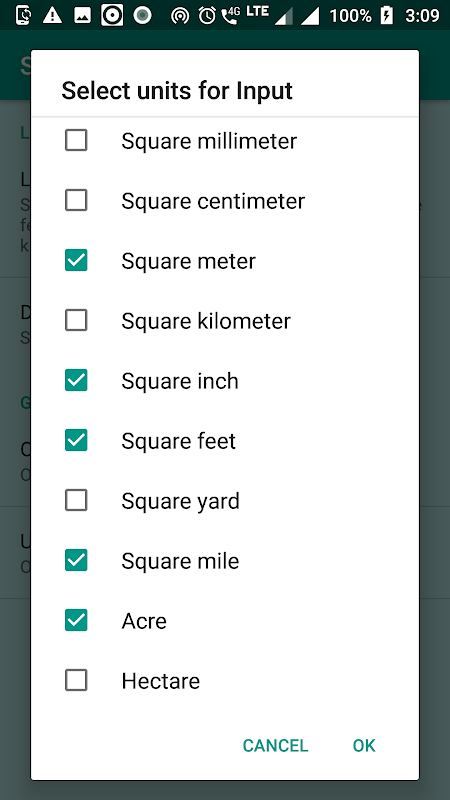Screen dimensions: 450x800
Task: Tap the Select units for Input title
Action: [x=177, y=91]
